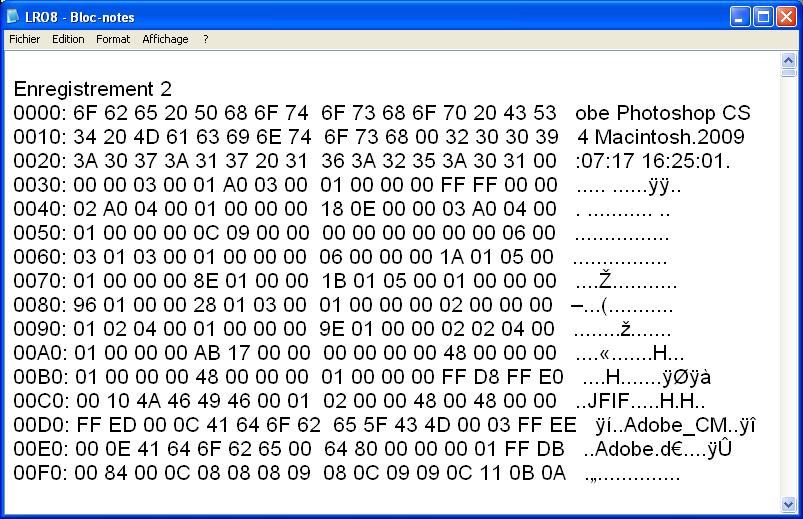Image resolution: width=803 pixels, height=519 pixels.
Task: Click the offset "0010:" at line start
Action: click(40, 137)
